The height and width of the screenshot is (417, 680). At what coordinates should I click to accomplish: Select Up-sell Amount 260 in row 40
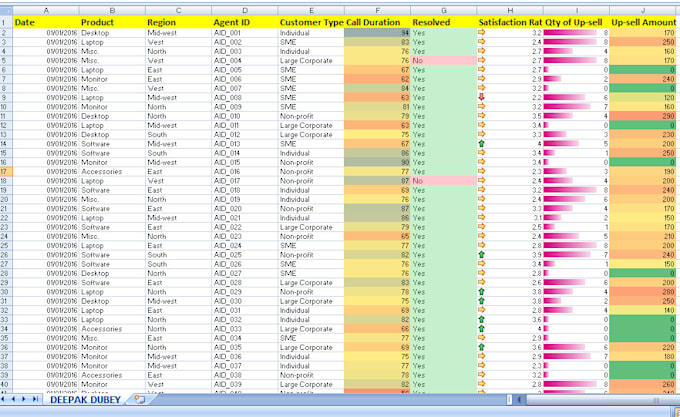point(643,384)
